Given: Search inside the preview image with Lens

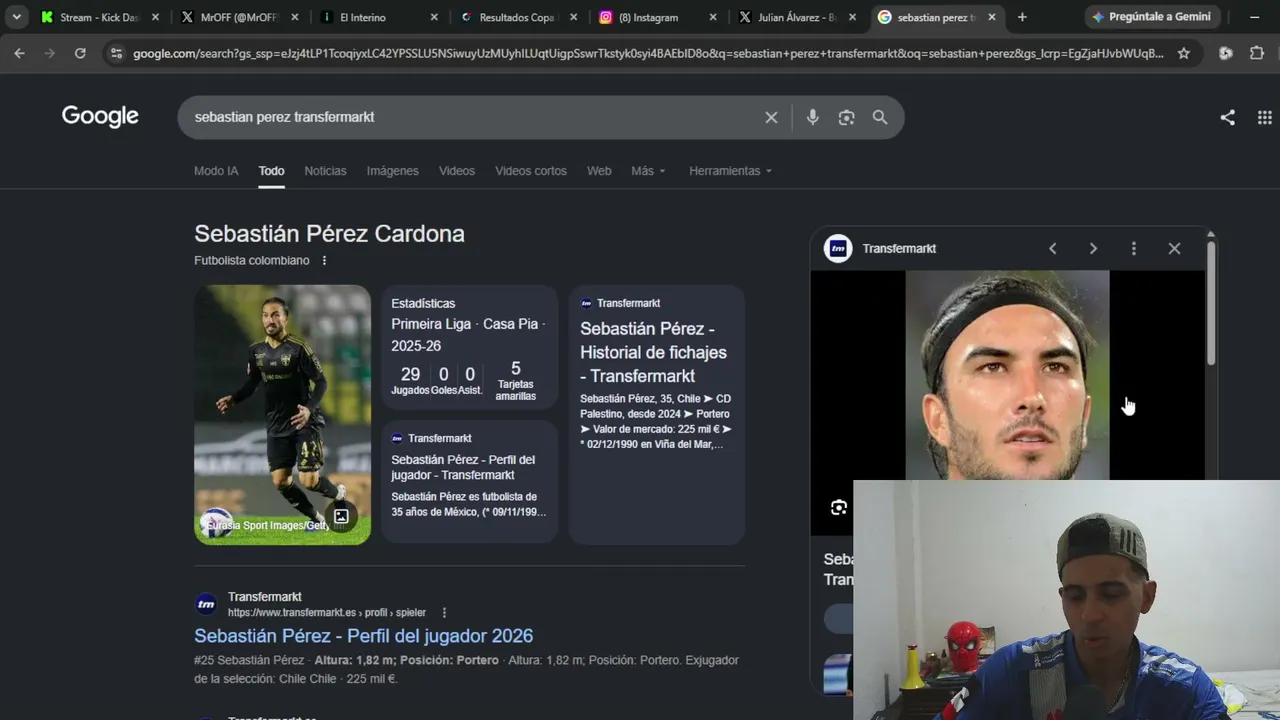Looking at the screenshot, I should 839,507.
